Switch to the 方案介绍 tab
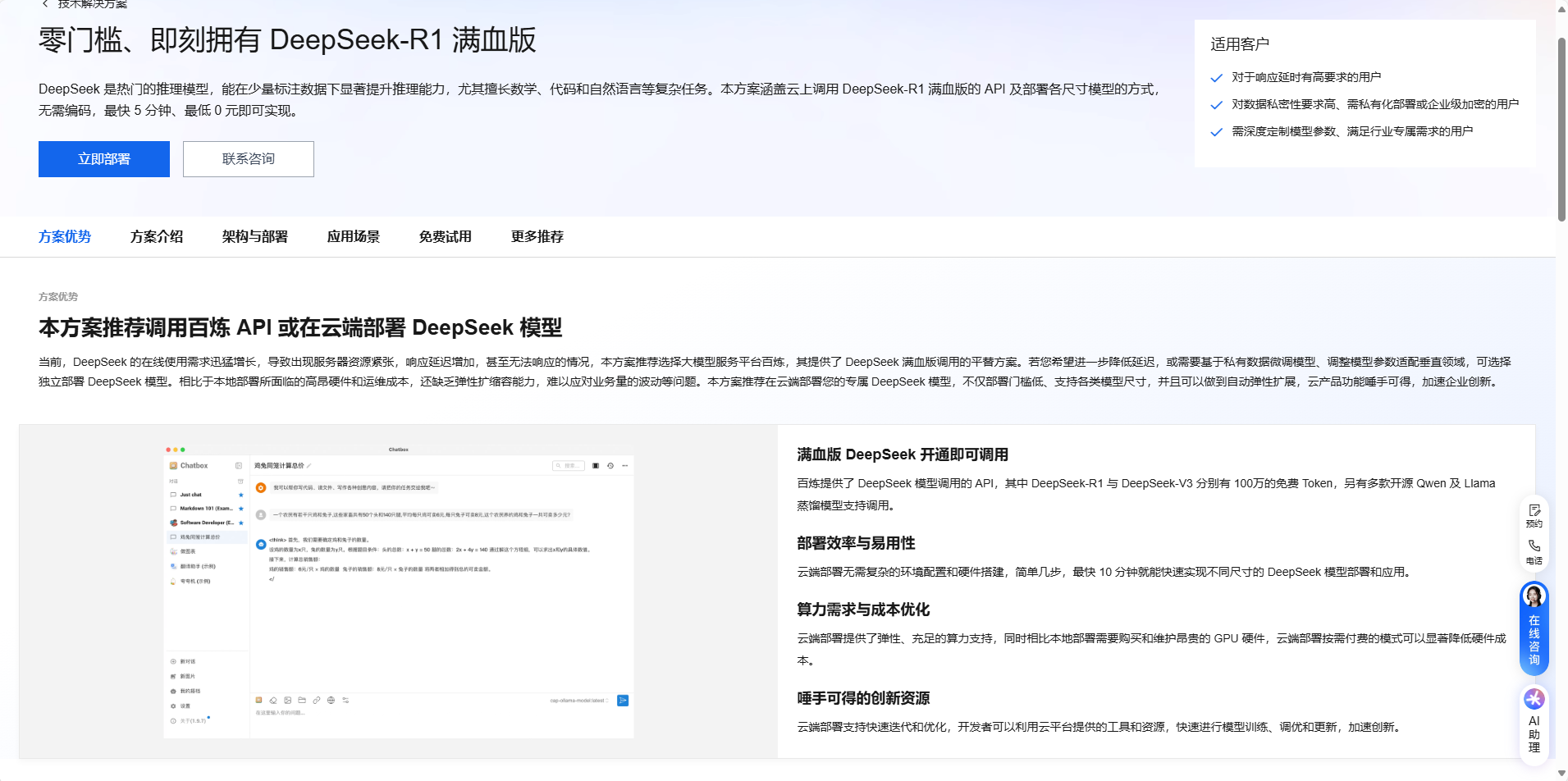 click(x=157, y=236)
